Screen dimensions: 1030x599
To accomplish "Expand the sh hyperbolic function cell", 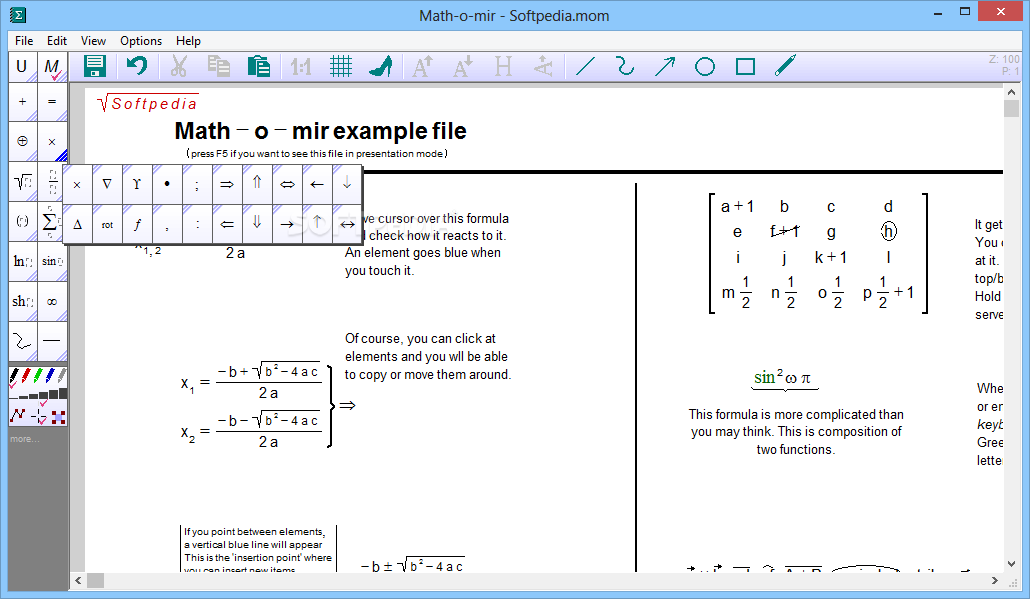I will [x=23, y=301].
